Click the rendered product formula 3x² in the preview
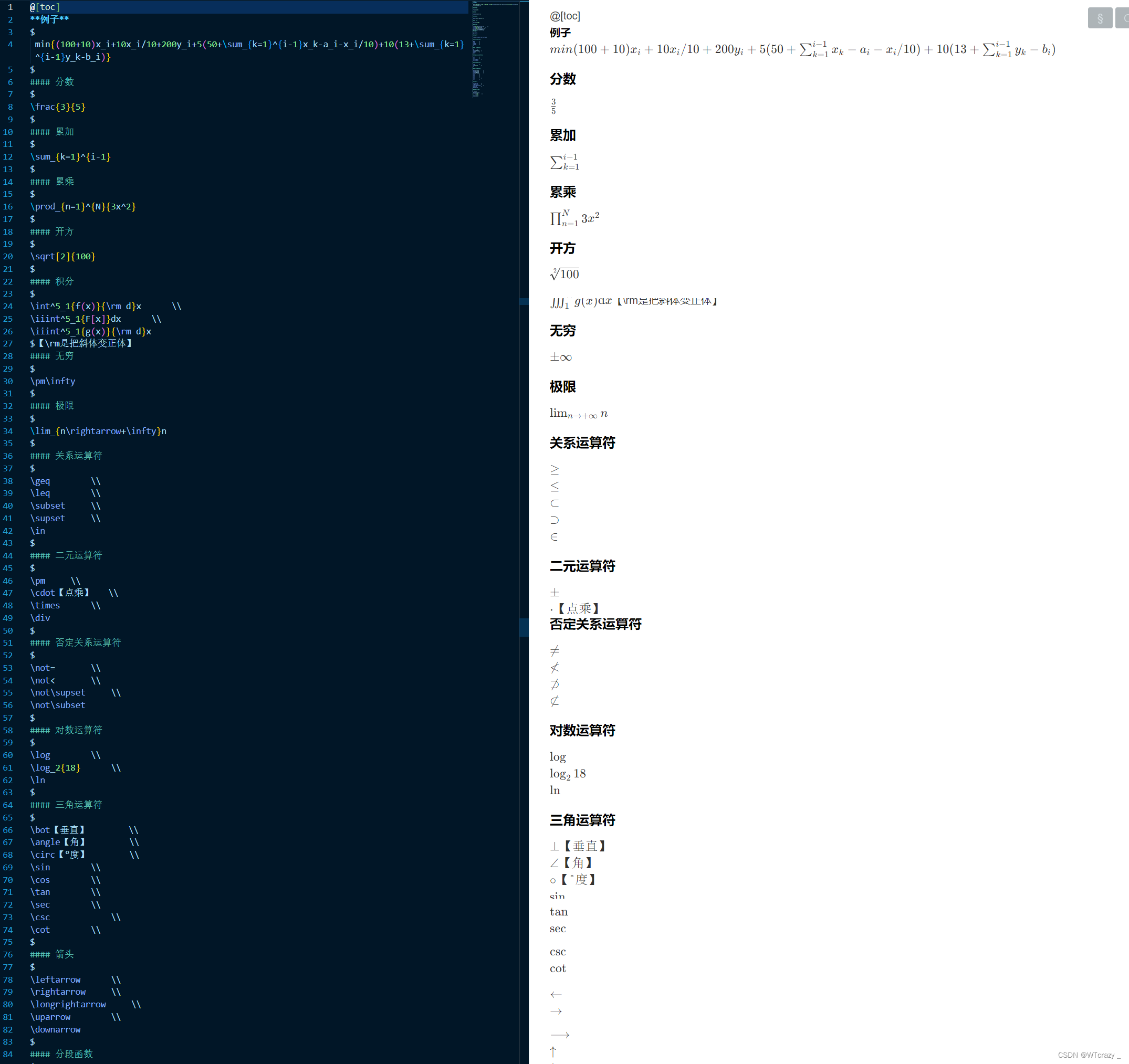 pos(574,218)
